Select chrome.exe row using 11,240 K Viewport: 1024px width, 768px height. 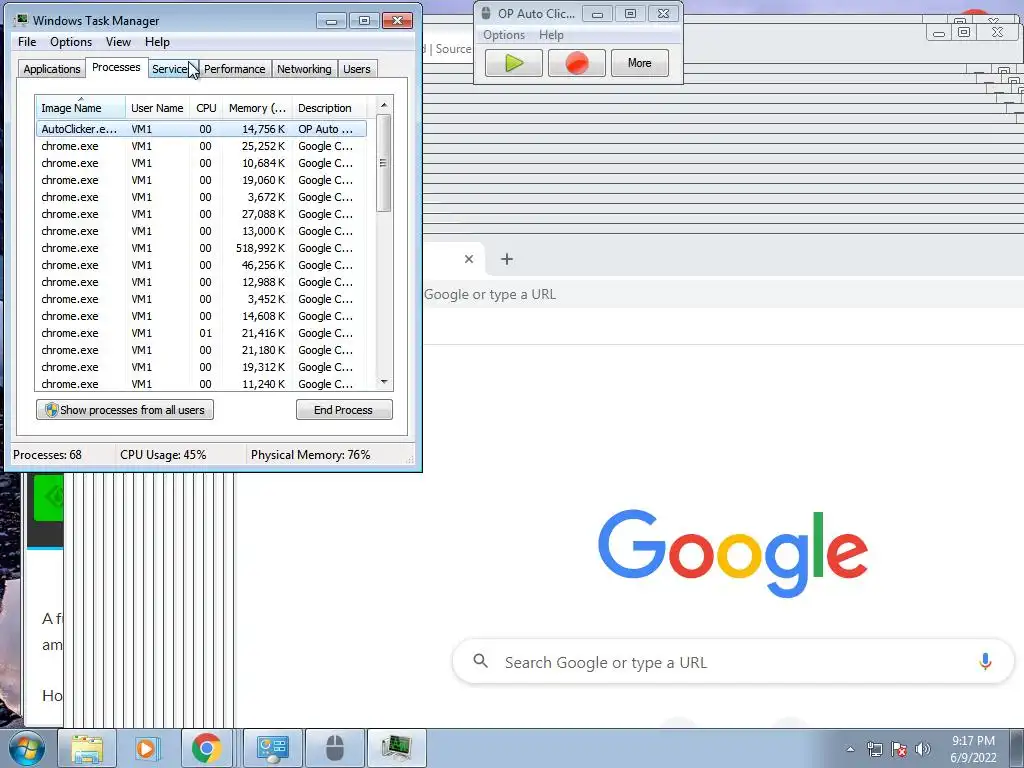[x=201, y=384]
